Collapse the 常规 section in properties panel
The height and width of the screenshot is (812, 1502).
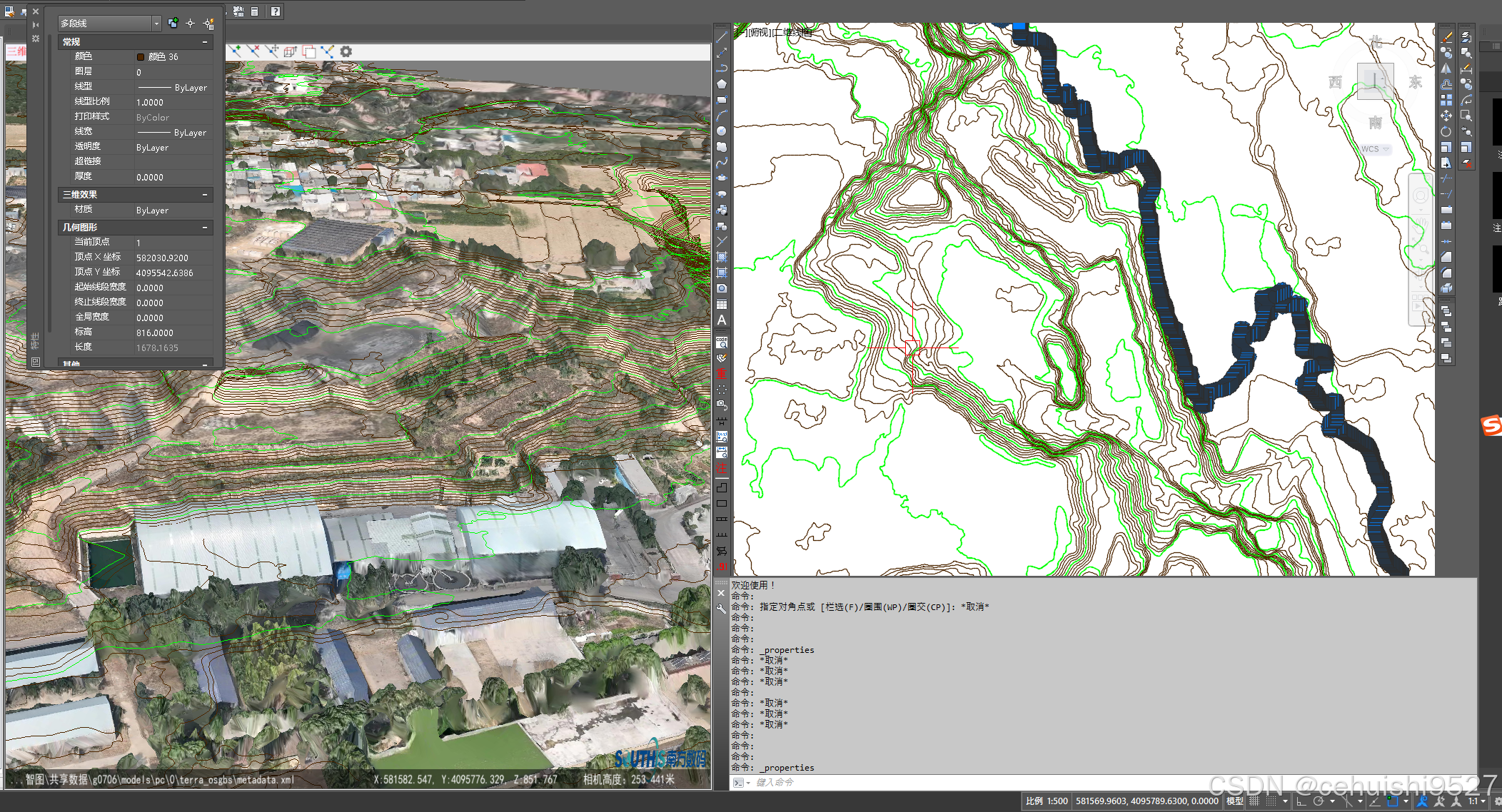(205, 42)
